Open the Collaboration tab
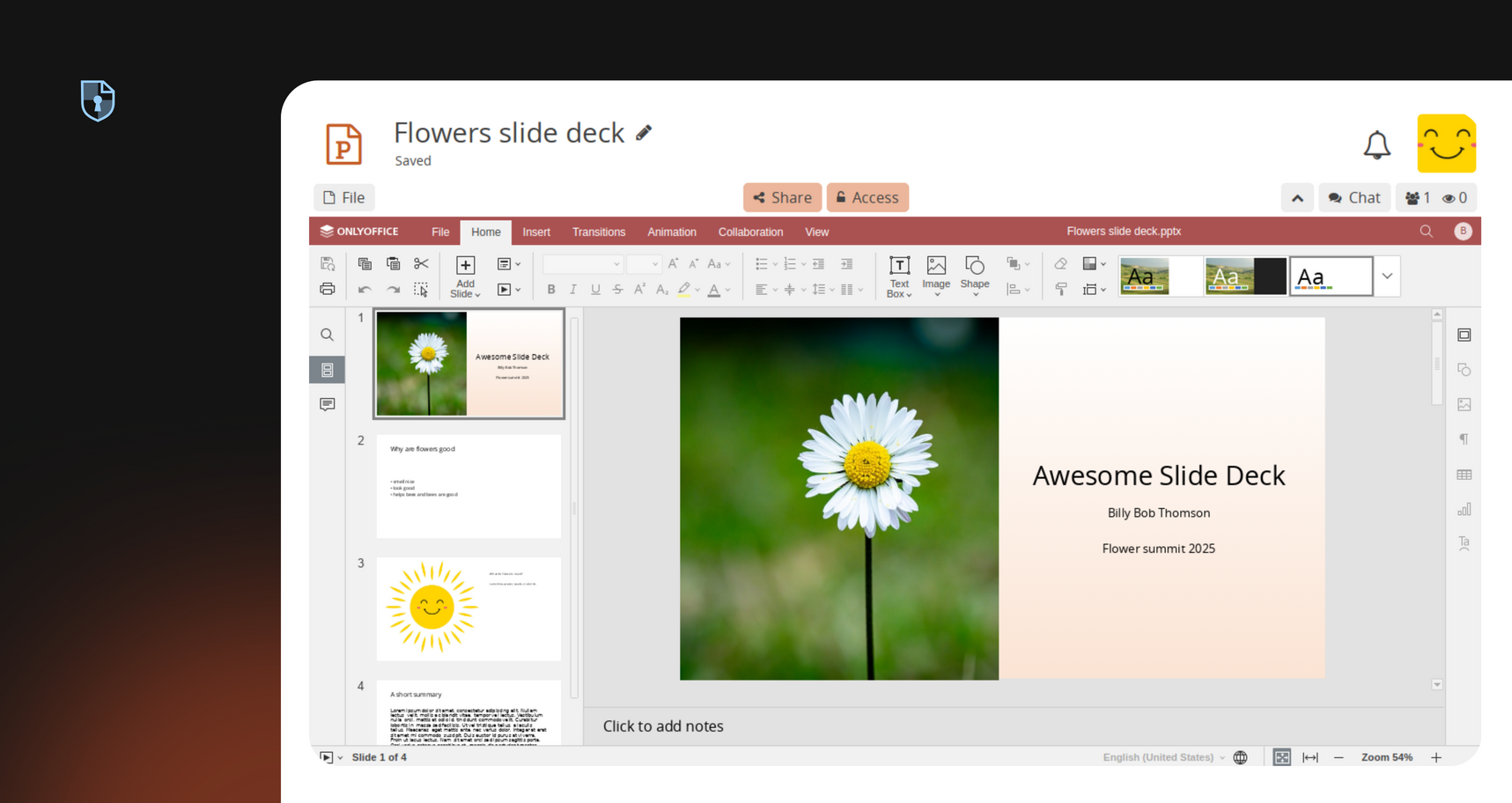1512x803 pixels. tap(750, 232)
